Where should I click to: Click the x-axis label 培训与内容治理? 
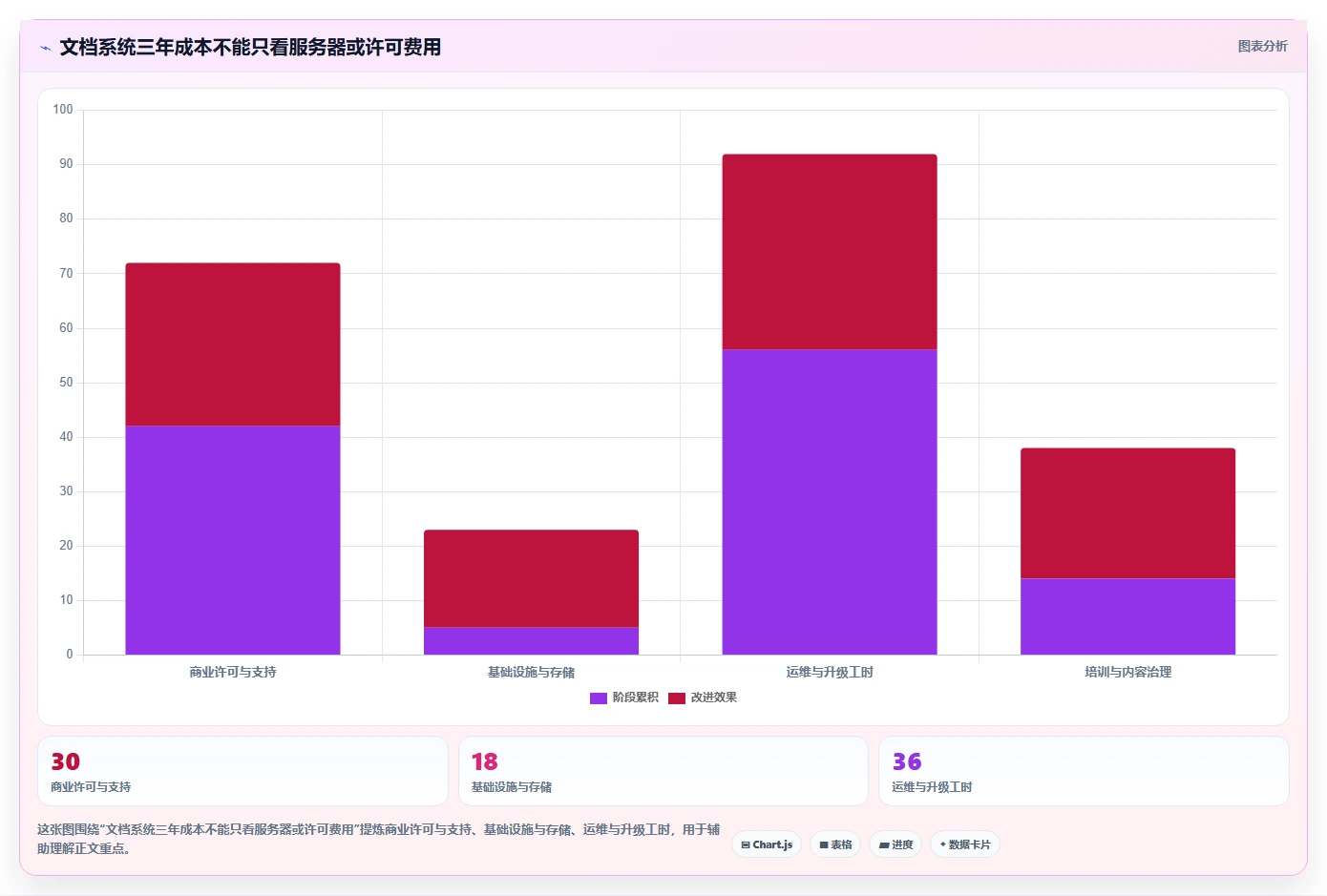(1127, 673)
